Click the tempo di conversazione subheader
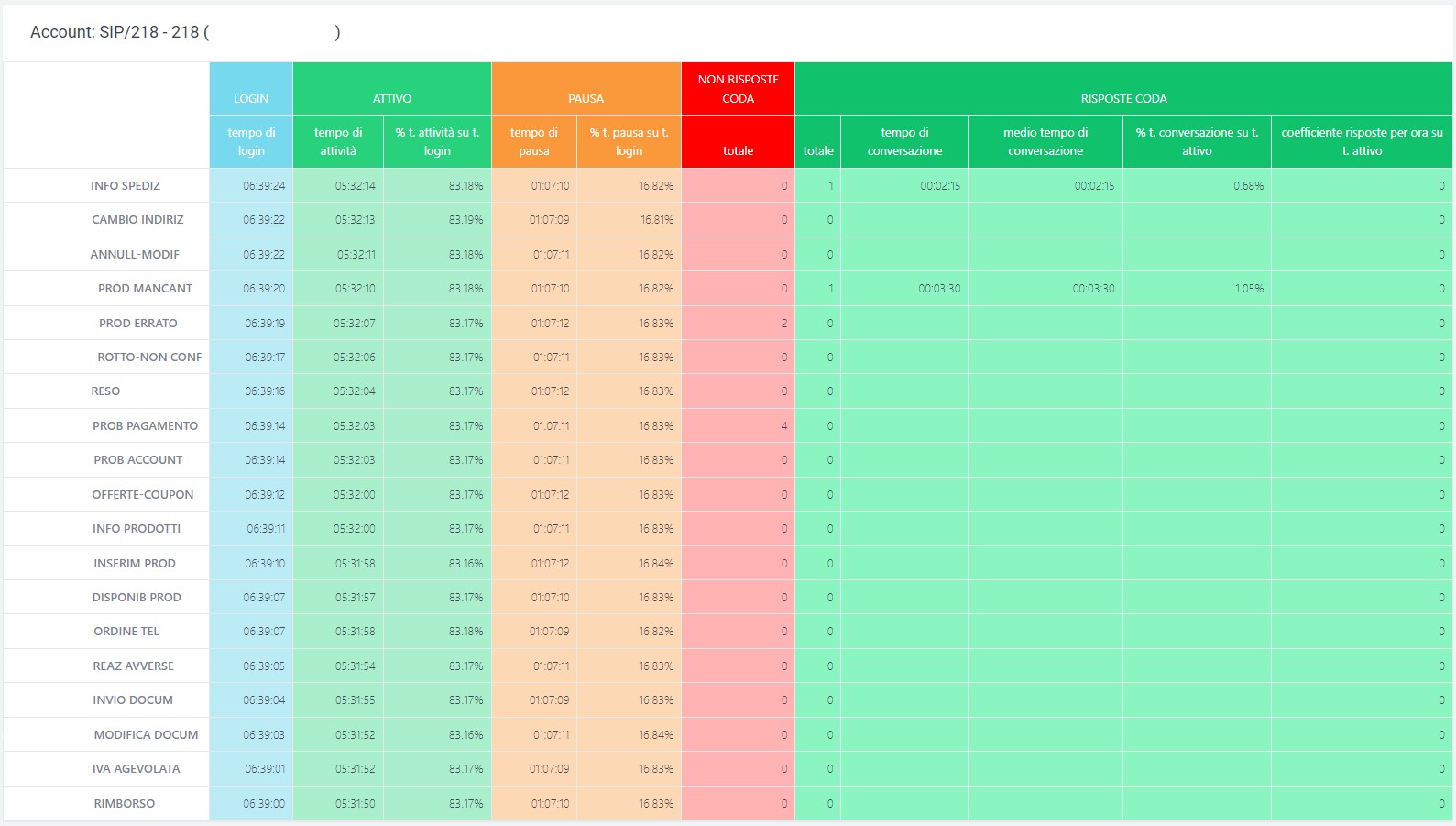This screenshot has height=826, width=1456. (x=905, y=141)
